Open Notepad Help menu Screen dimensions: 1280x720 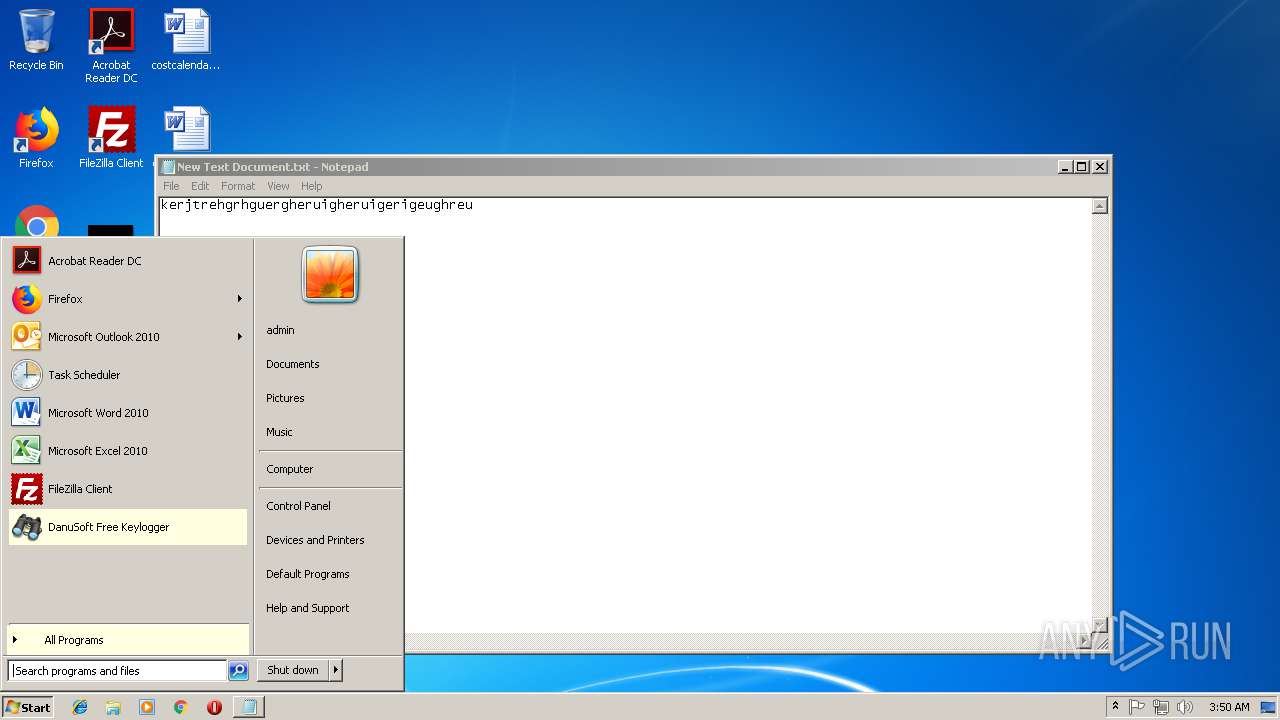pyautogui.click(x=312, y=186)
